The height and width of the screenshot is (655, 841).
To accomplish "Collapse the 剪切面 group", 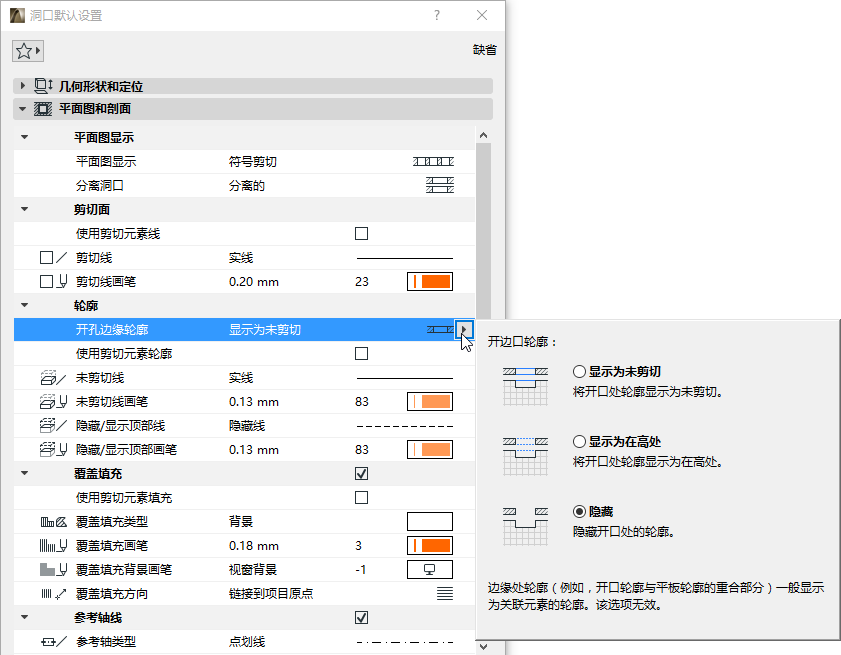I will point(24,209).
